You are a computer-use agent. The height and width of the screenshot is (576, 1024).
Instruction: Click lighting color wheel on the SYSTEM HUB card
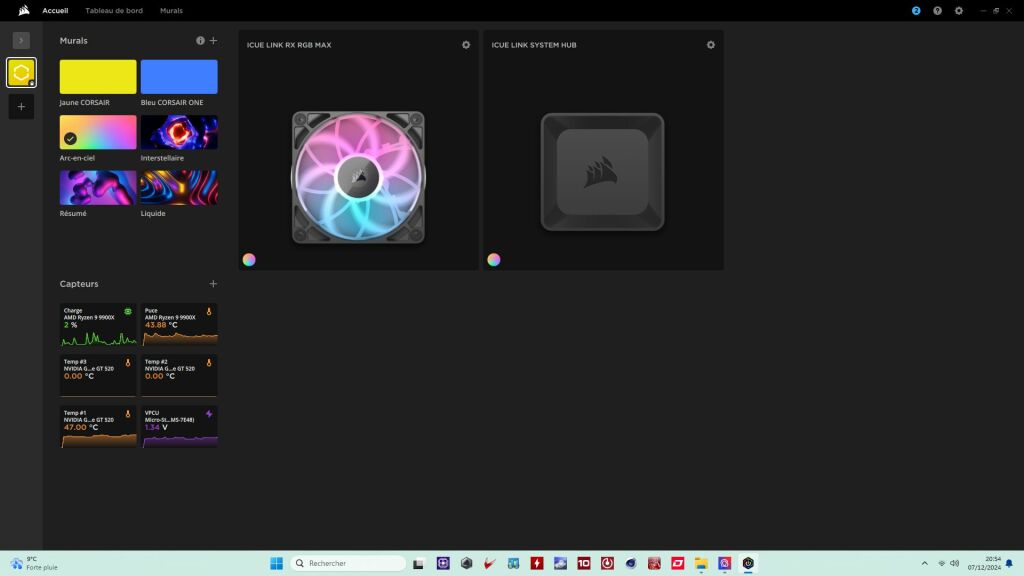pyautogui.click(x=494, y=260)
